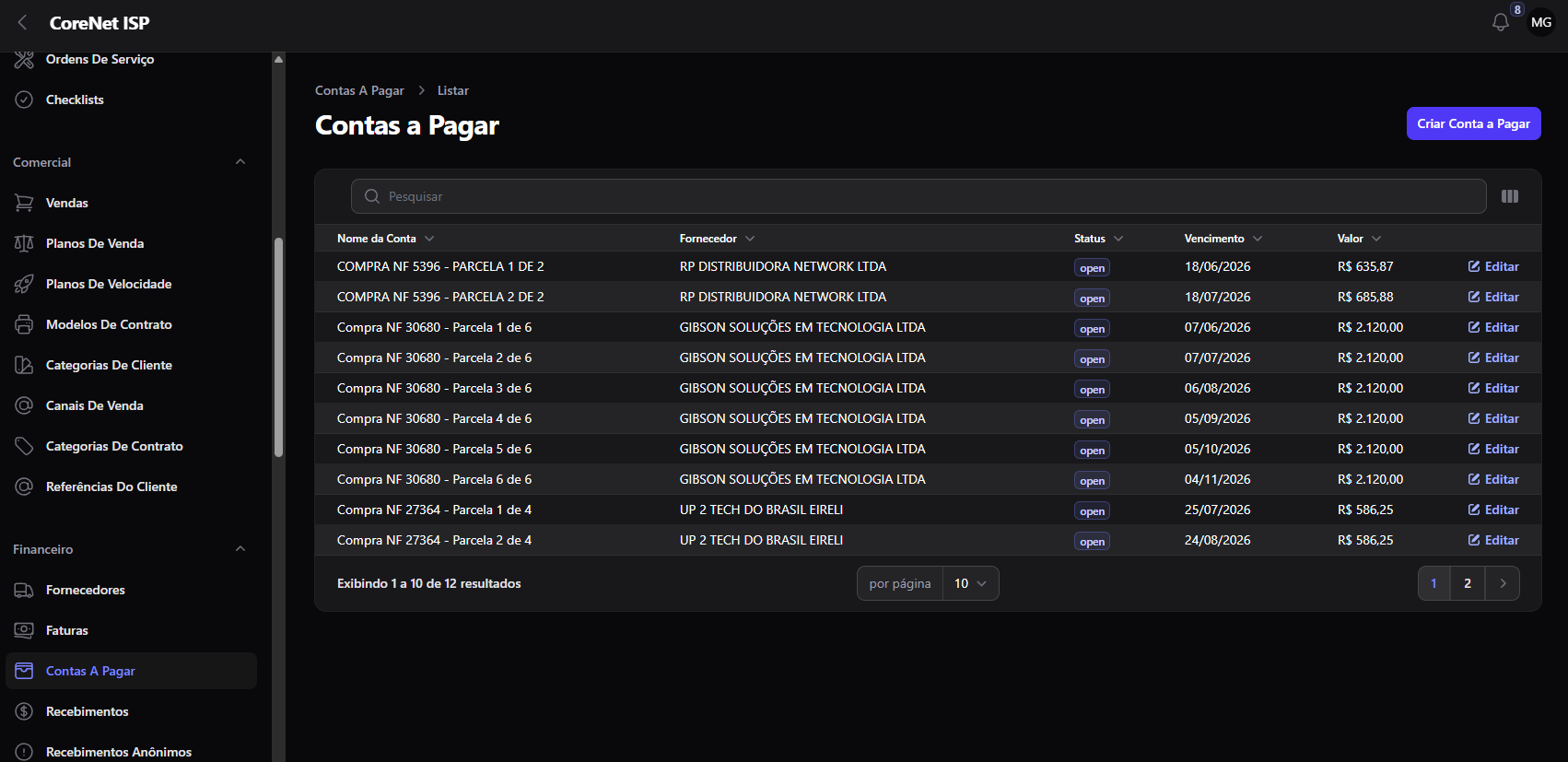Click Compra NF 30680 - Parcela 1 de 6

click(434, 327)
